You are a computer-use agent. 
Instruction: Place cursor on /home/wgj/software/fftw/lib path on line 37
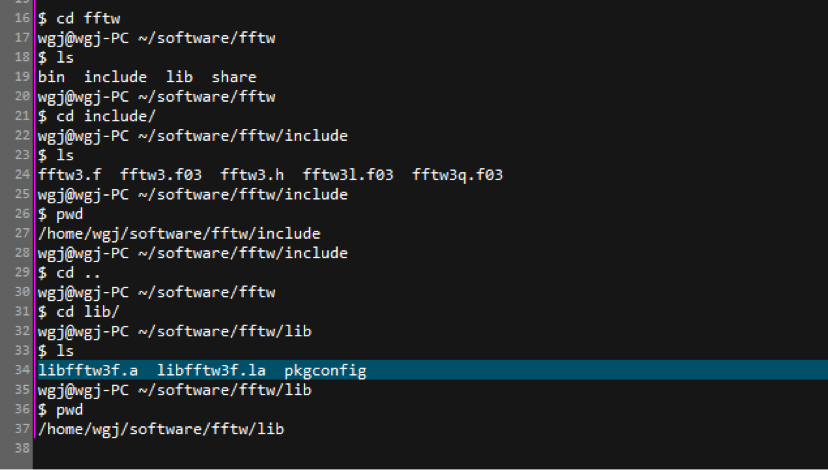161,429
